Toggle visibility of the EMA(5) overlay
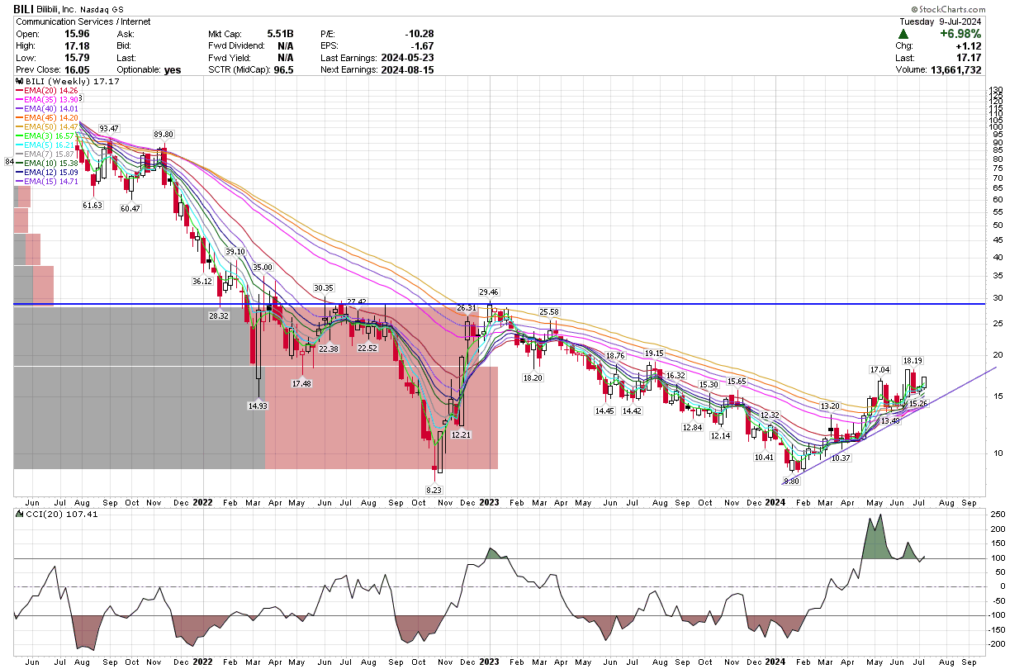The width and height of the screenshot is (1024, 669). [45, 145]
